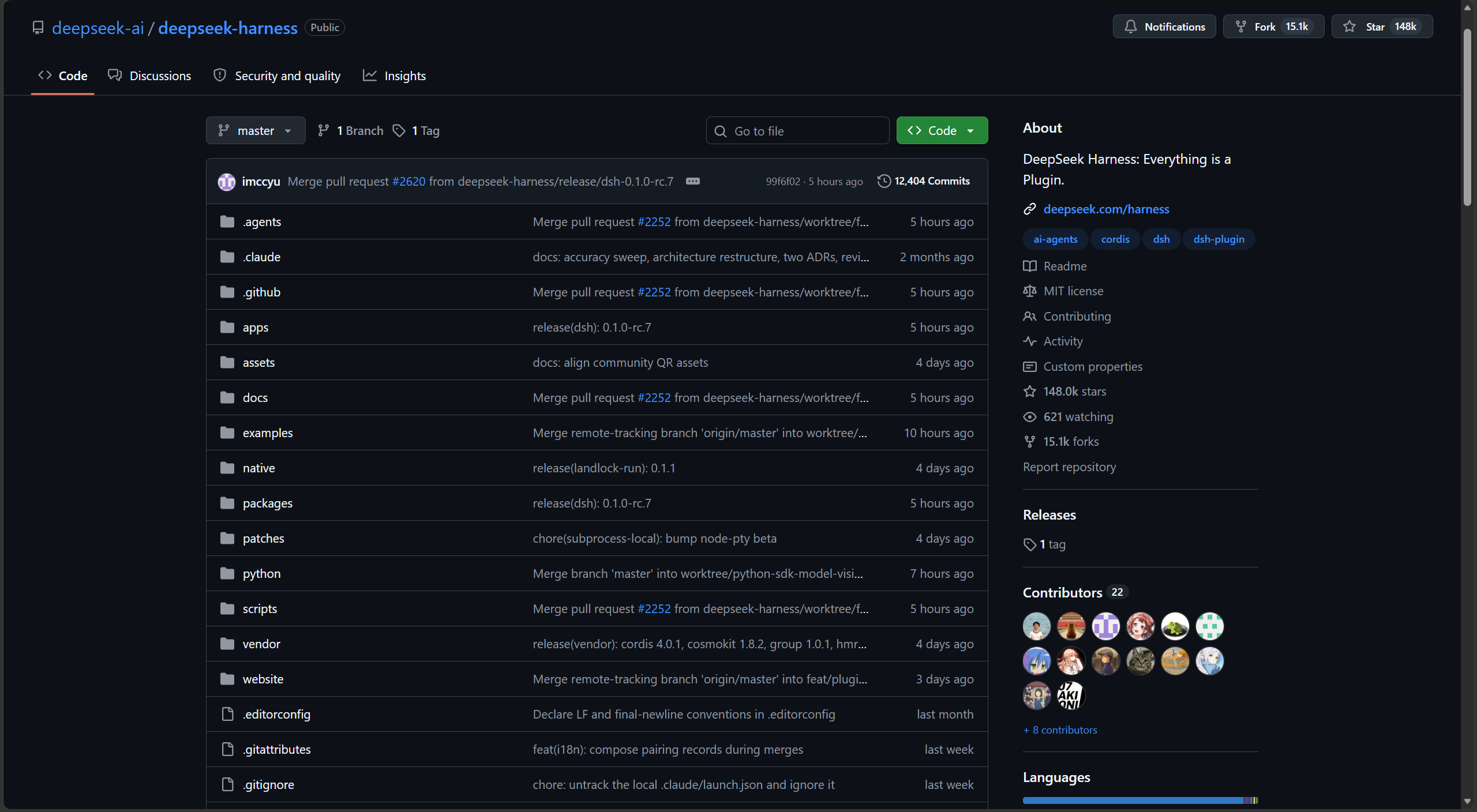Show the + 8 contributors link
The width and height of the screenshot is (1477, 812).
point(1060,730)
